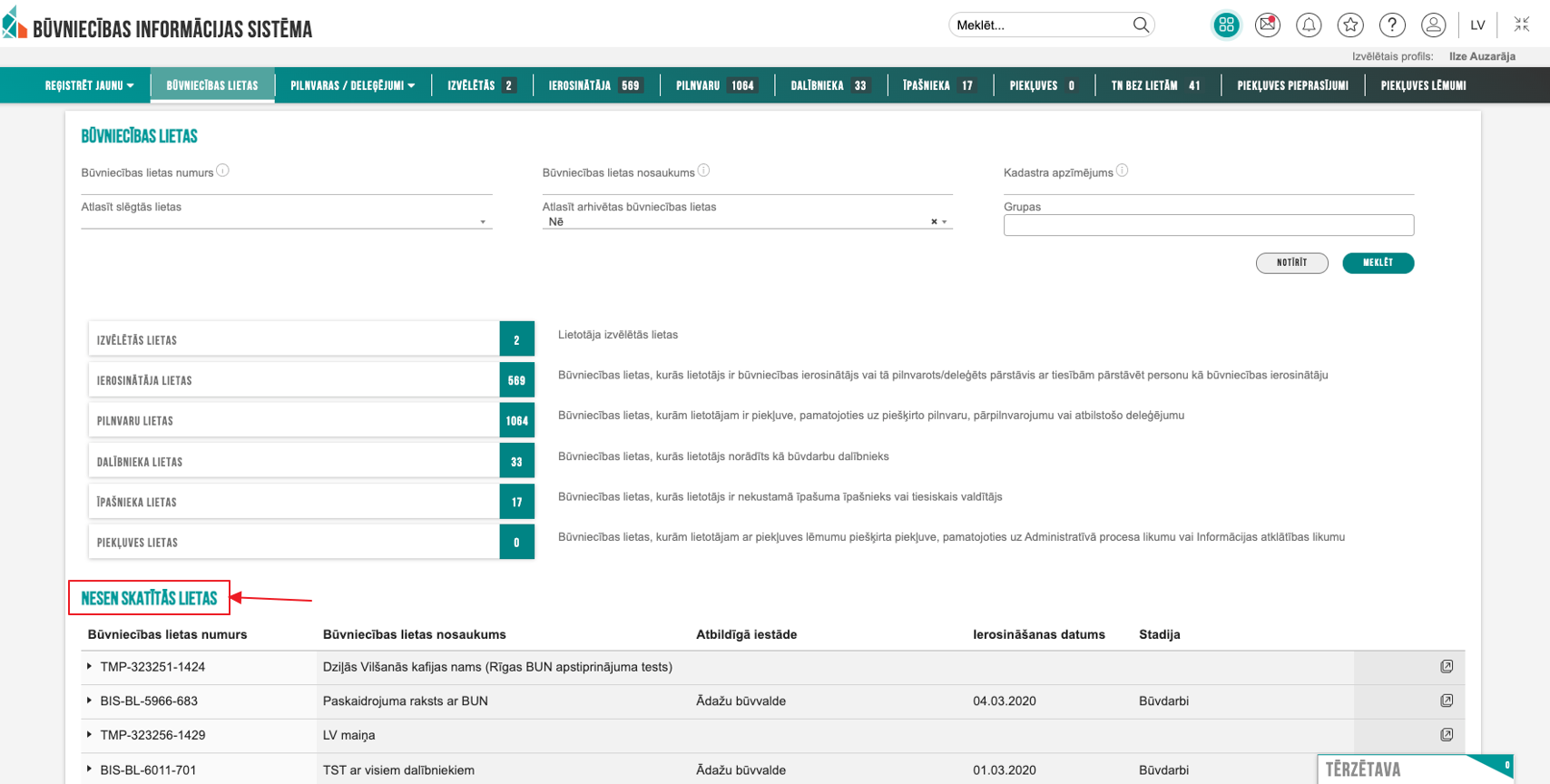Open the favorites star icon
The image size is (1550, 784).
pos(1350,25)
